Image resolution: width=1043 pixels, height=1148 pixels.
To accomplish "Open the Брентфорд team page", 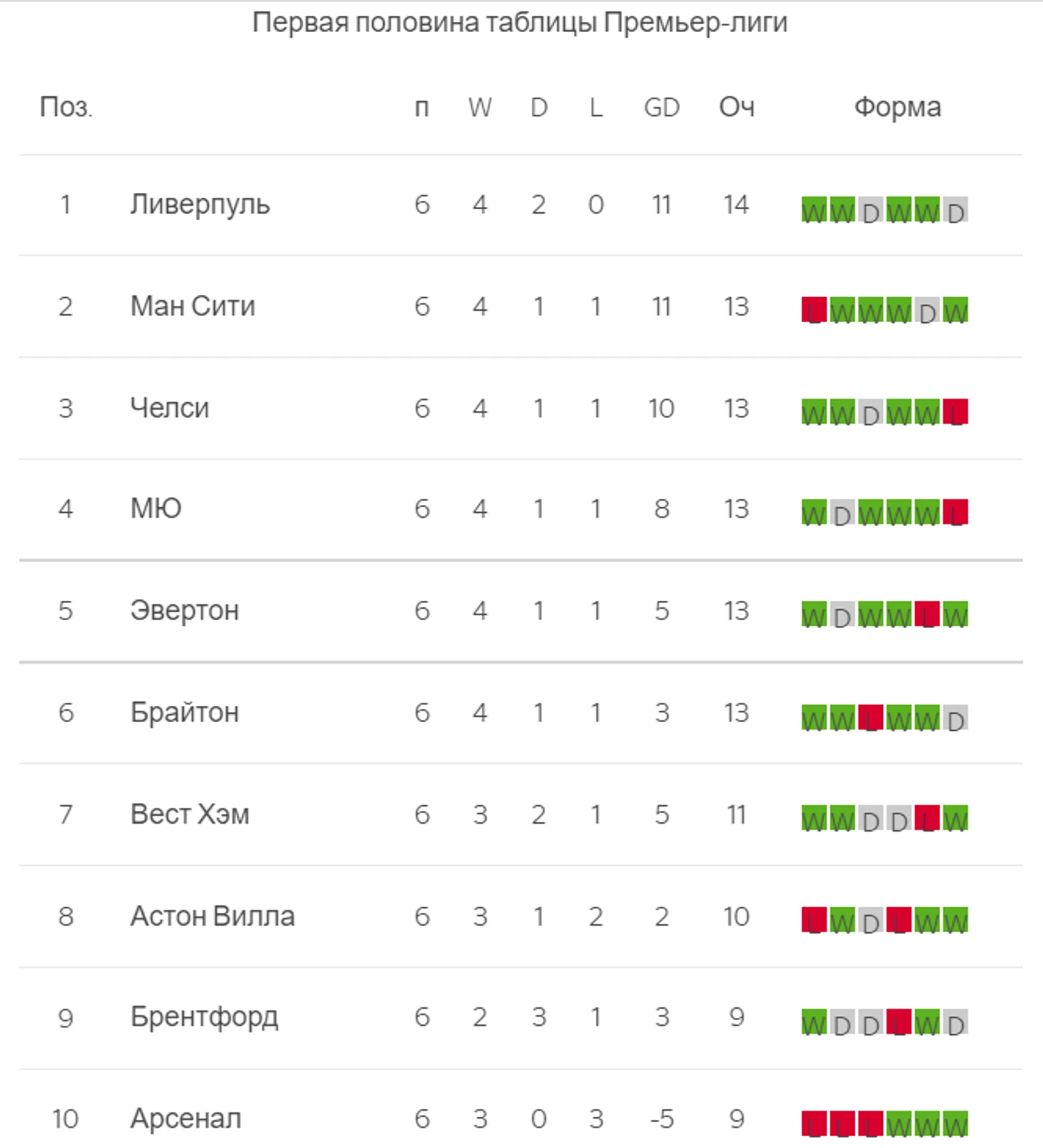I will (204, 1017).
